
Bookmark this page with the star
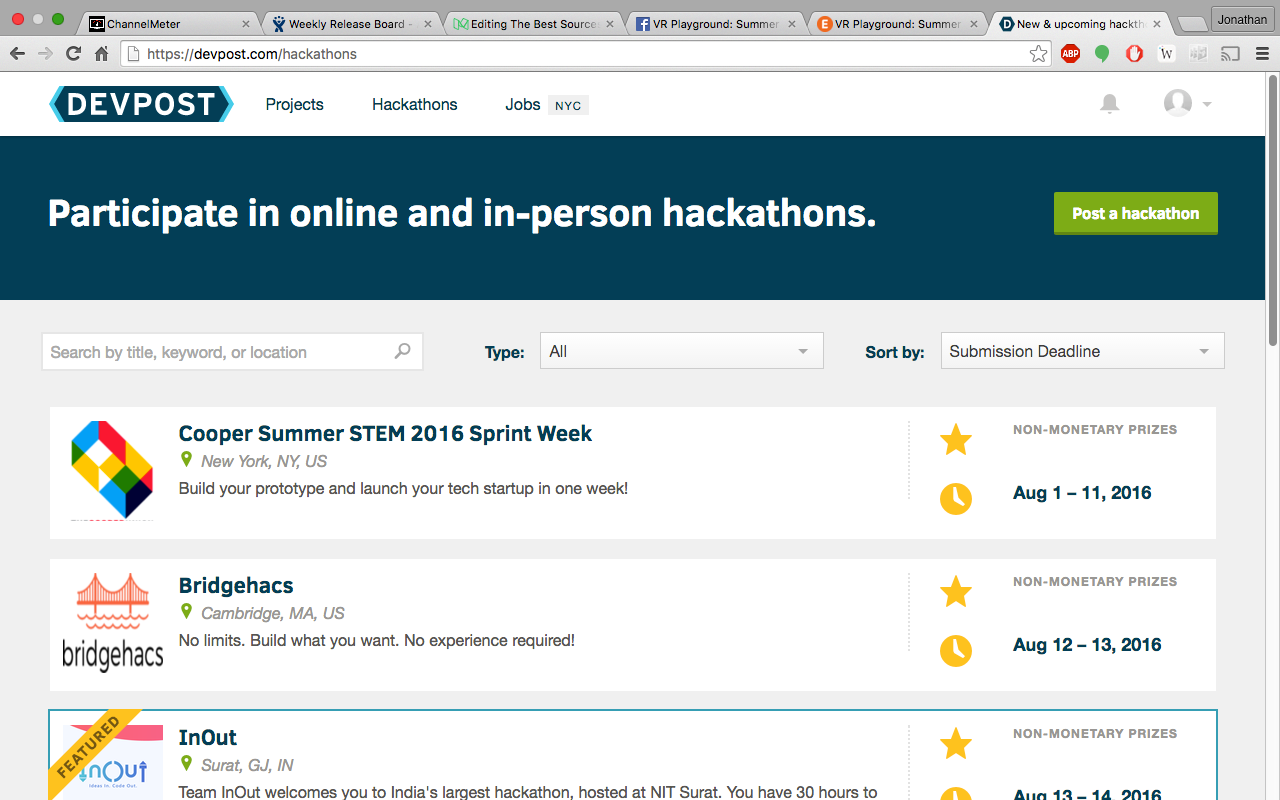[x=1039, y=54]
